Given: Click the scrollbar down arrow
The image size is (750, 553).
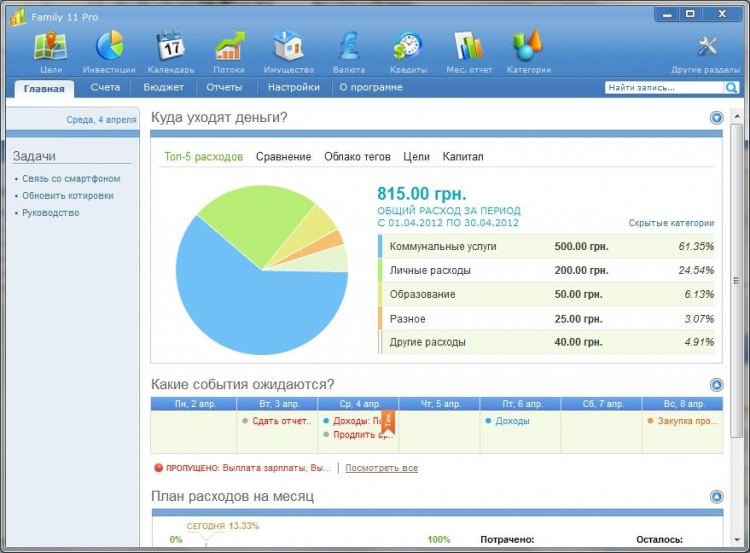Looking at the screenshot, I should pyautogui.click(x=737, y=540).
